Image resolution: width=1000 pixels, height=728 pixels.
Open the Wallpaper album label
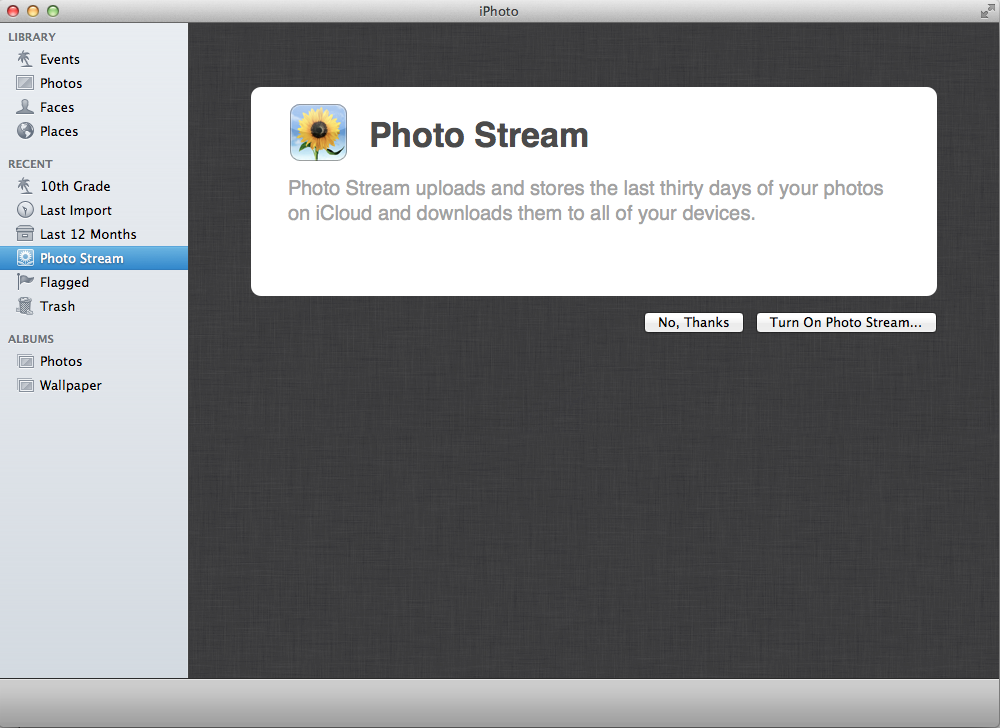(x=70, y=386)
